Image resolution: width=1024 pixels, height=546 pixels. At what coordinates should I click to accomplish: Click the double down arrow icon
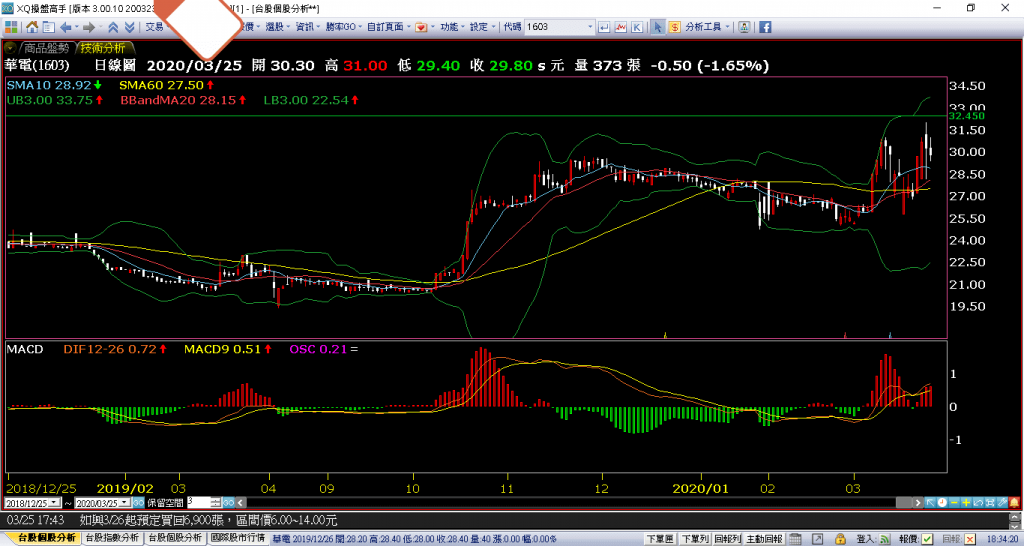(128, 27)
